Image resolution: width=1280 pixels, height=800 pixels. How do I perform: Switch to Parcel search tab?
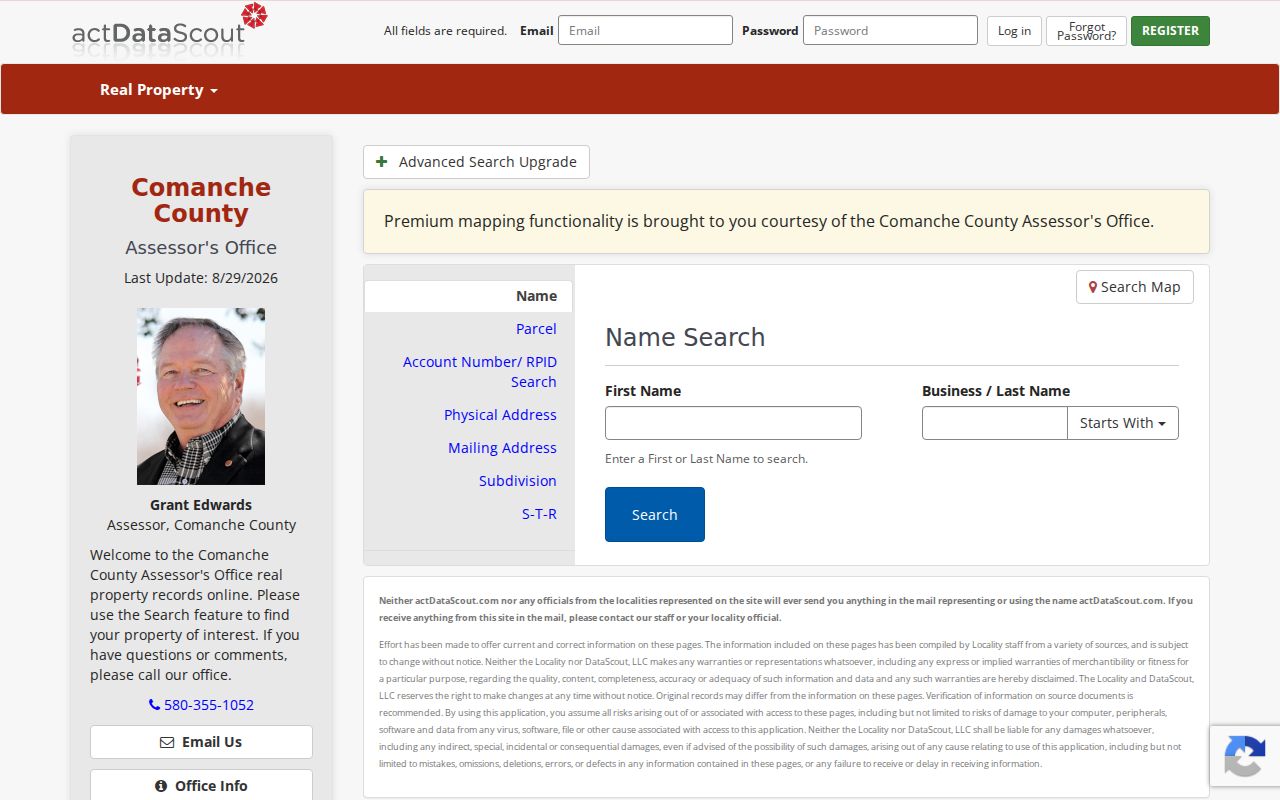pos(536,329)
